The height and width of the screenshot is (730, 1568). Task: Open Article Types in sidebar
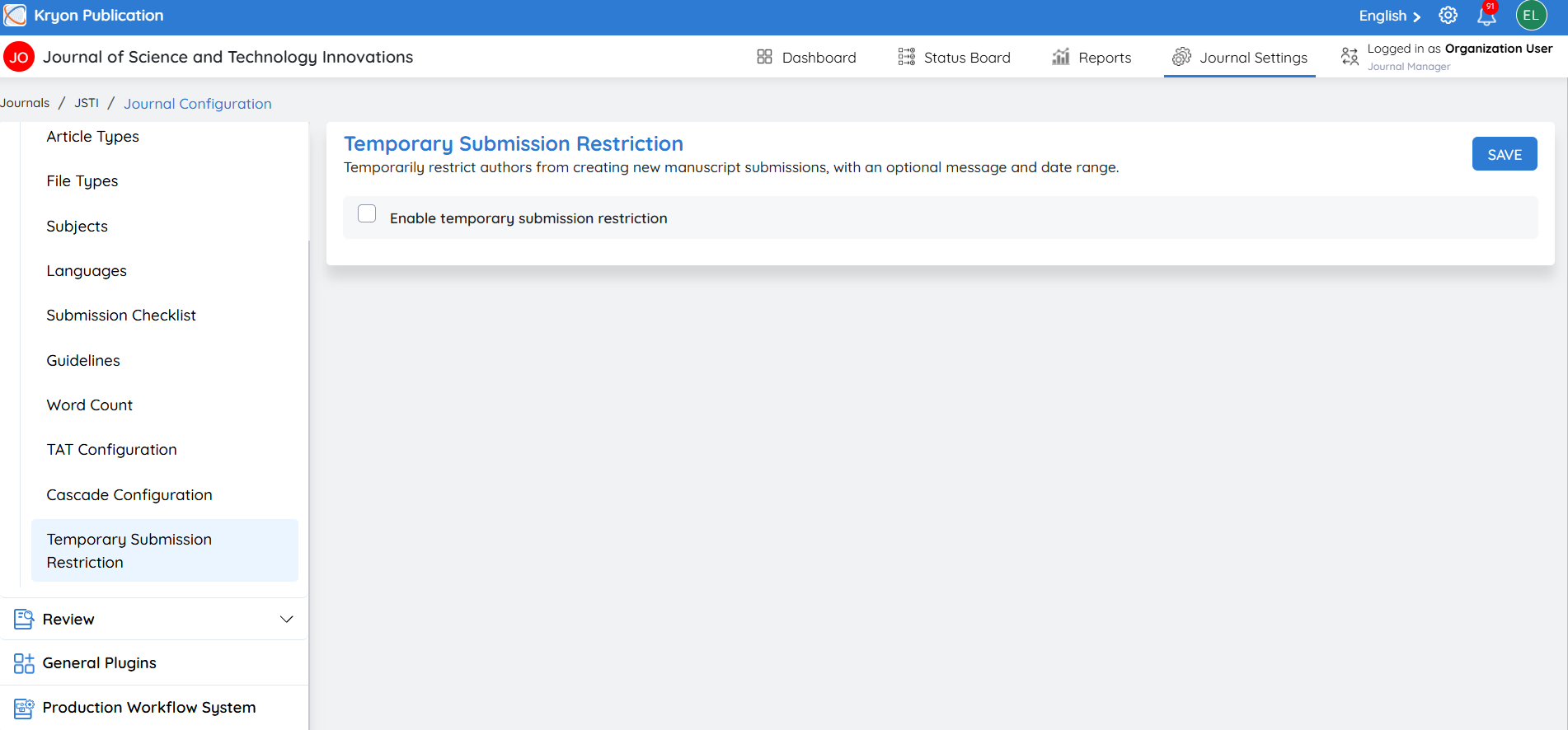(x=92, y=137)
